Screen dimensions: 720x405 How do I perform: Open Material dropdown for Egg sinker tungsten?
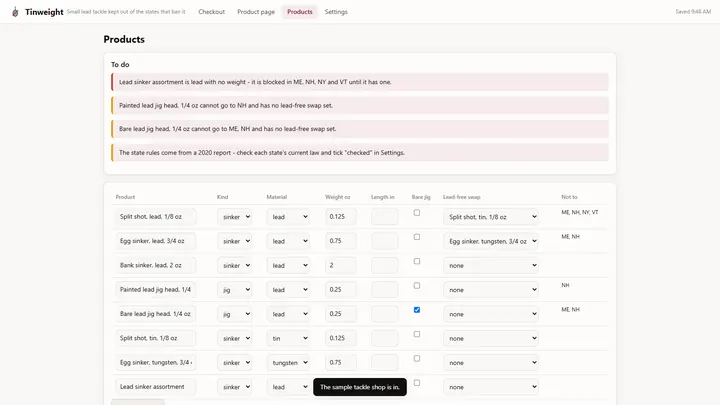point(288,363)
